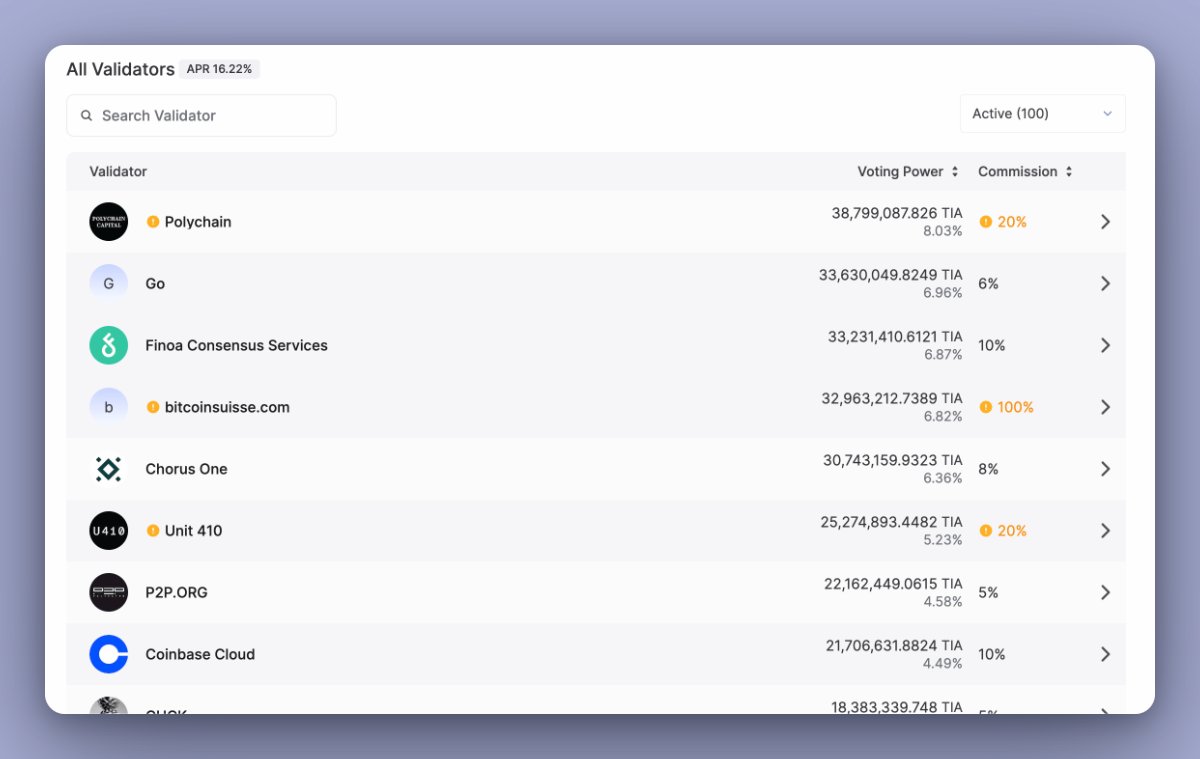
Task: Click warning icon beside bitcoinsuisse.com name
Action: click(153, 407)
